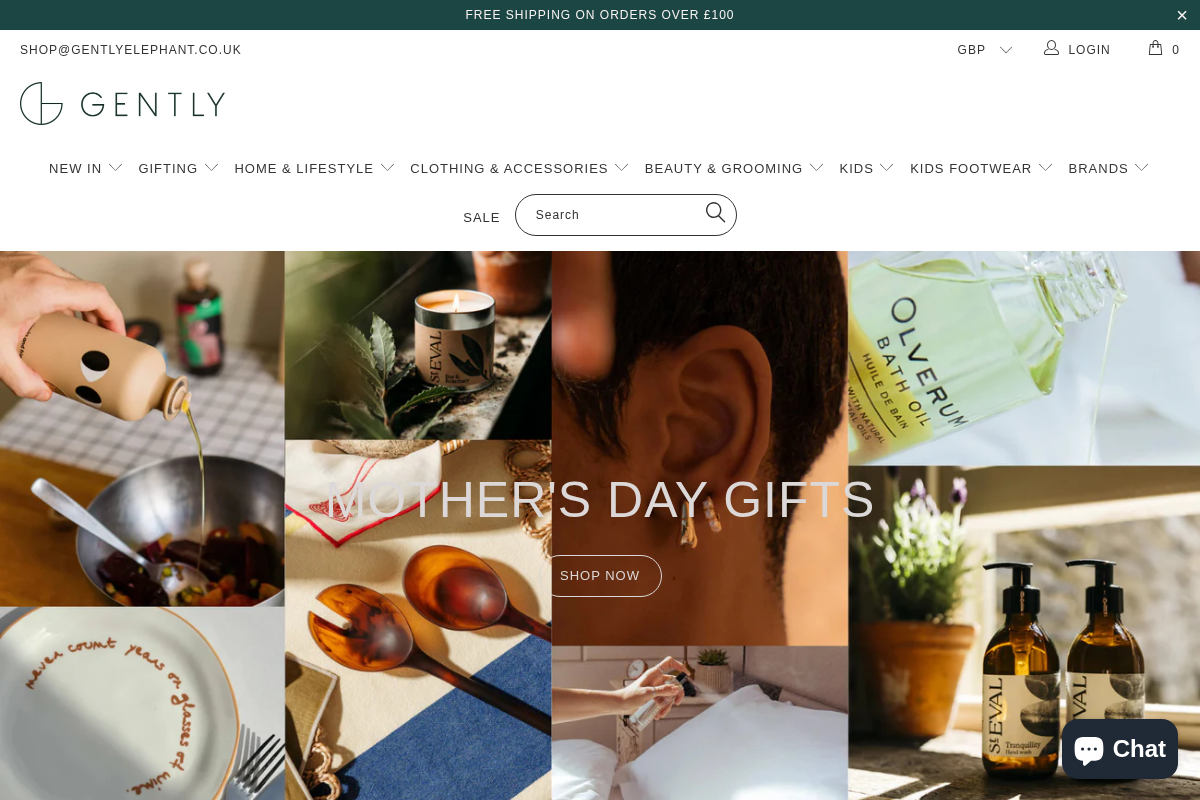Click the Mother's Day Gifts banner heading
This screenshot has width=1200, height=800.
pos(600,500)
